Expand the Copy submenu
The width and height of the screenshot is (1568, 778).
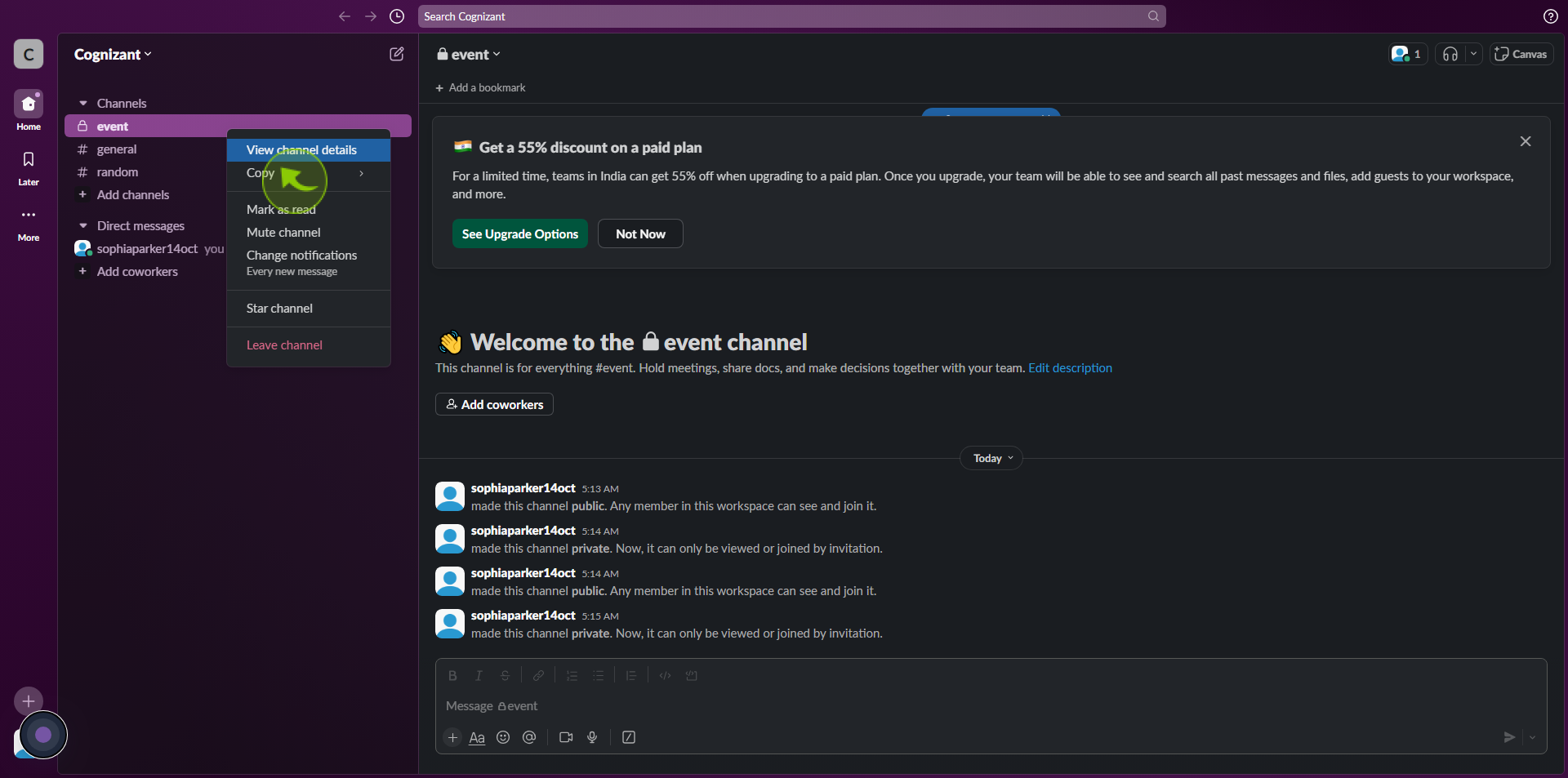308,173
